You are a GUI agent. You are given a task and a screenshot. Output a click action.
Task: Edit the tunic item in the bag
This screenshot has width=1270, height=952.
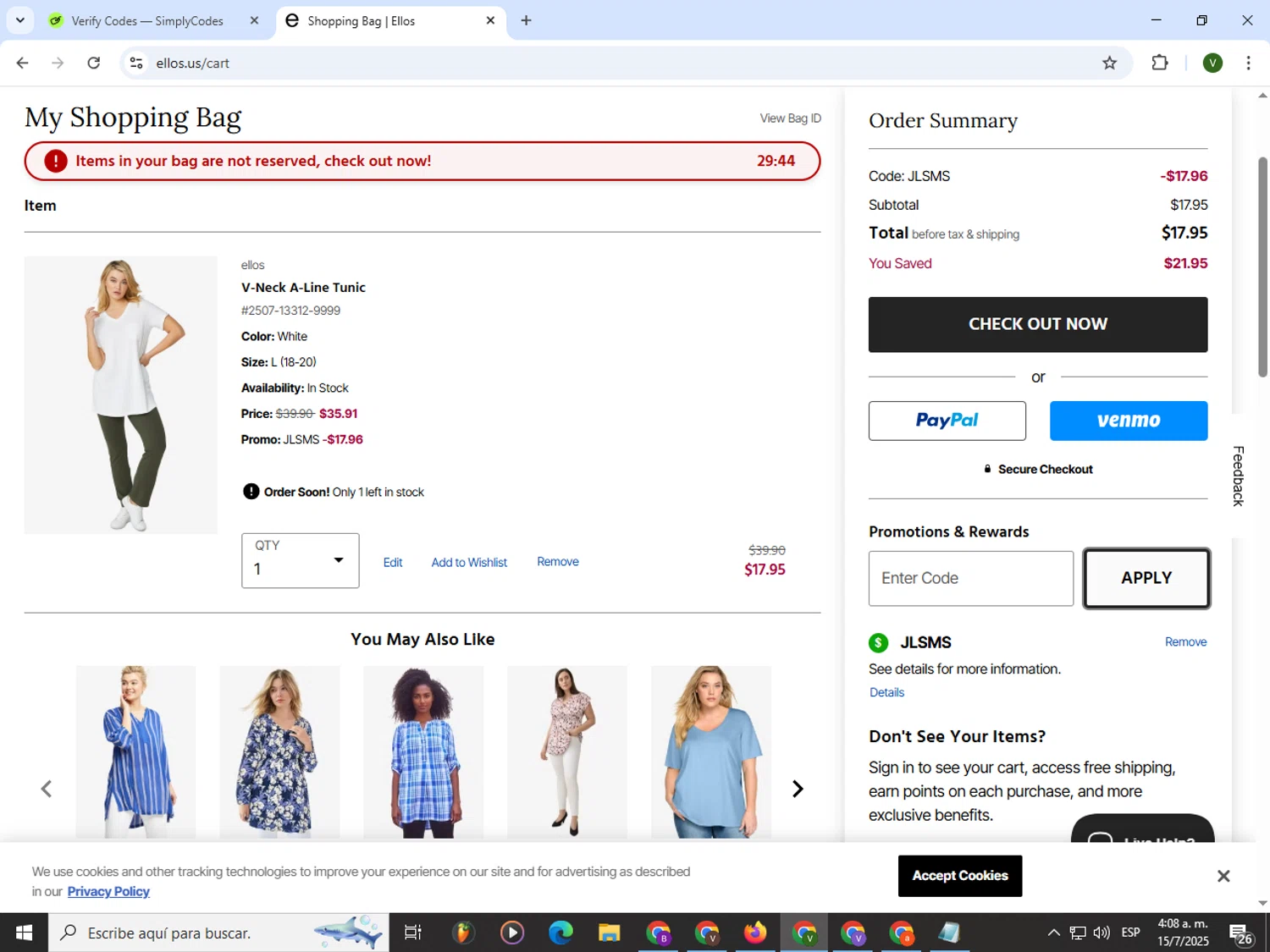coord(393,563)
